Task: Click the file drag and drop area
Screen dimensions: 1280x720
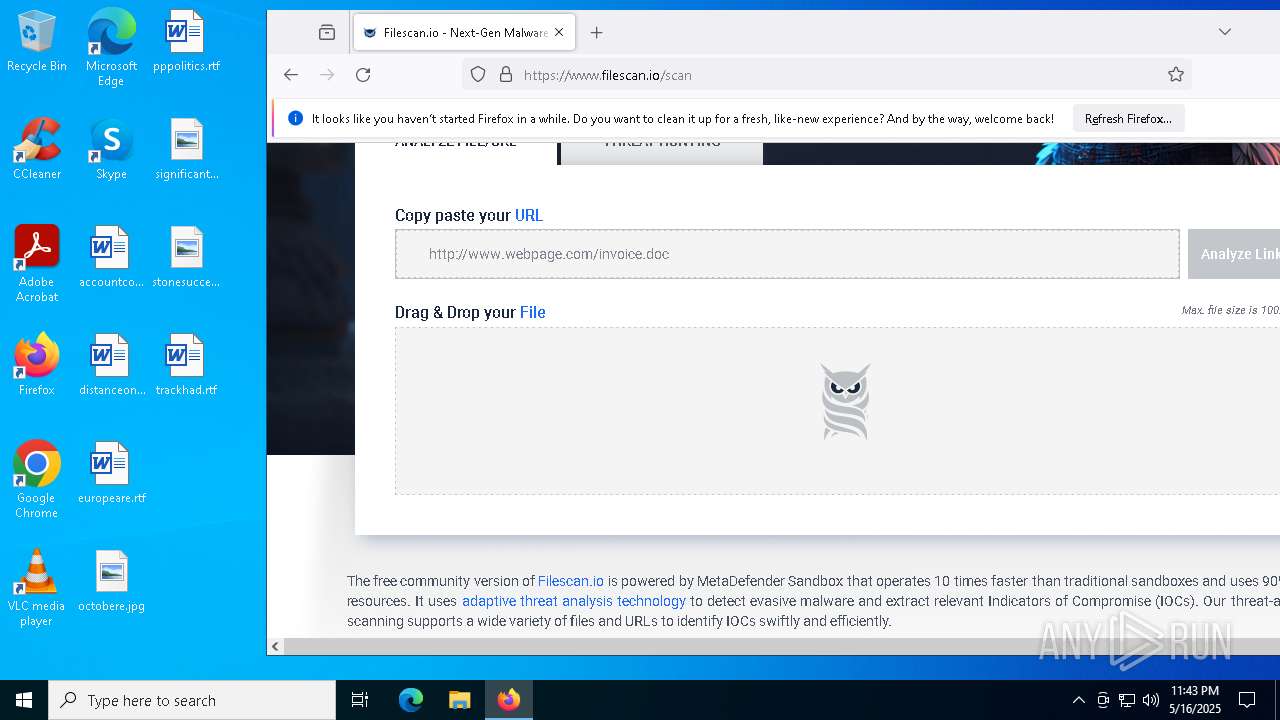Action: pyautogui.click(x=837, y=411)
